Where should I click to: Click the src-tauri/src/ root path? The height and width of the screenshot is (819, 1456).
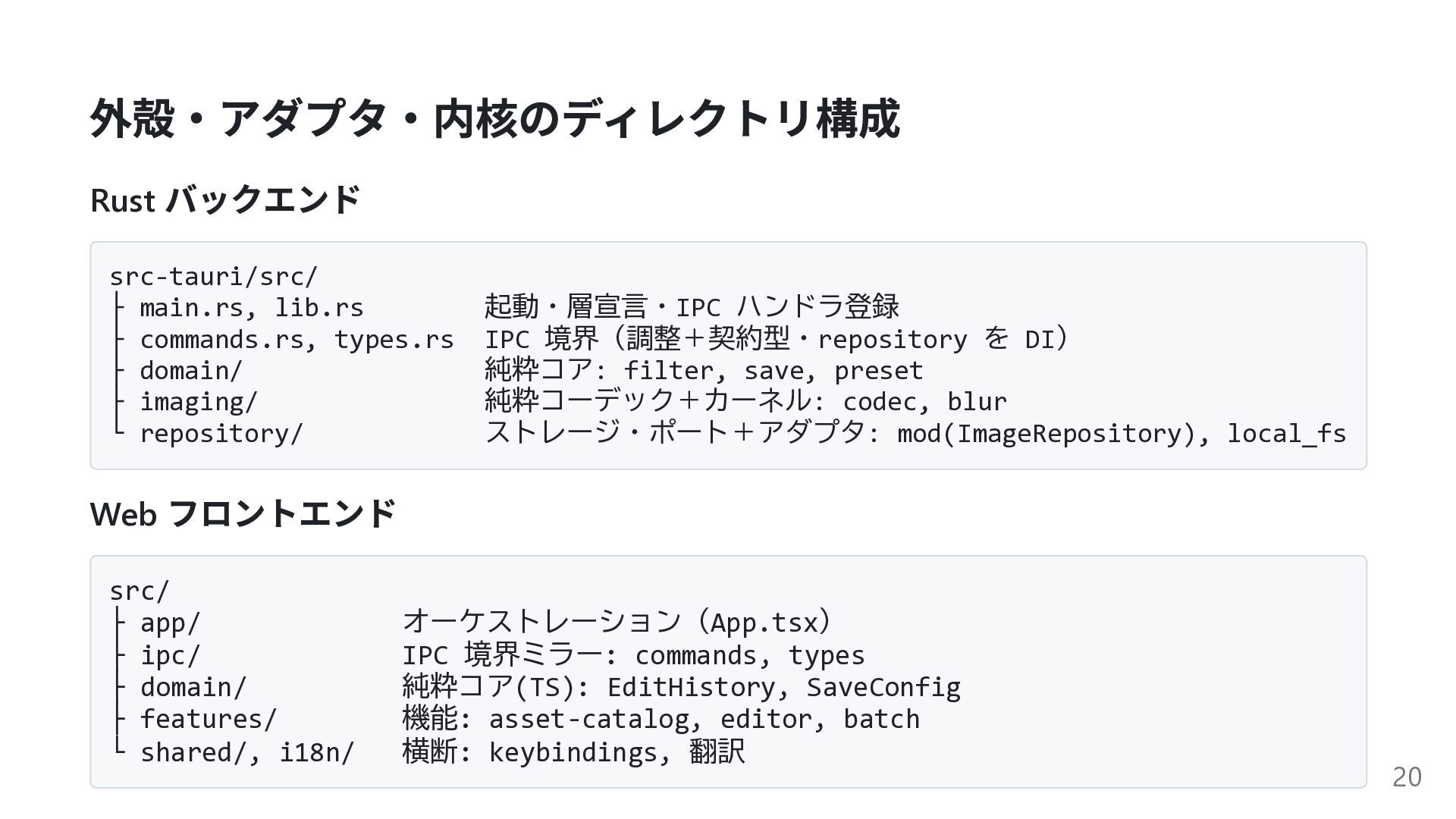coord(213,276)
